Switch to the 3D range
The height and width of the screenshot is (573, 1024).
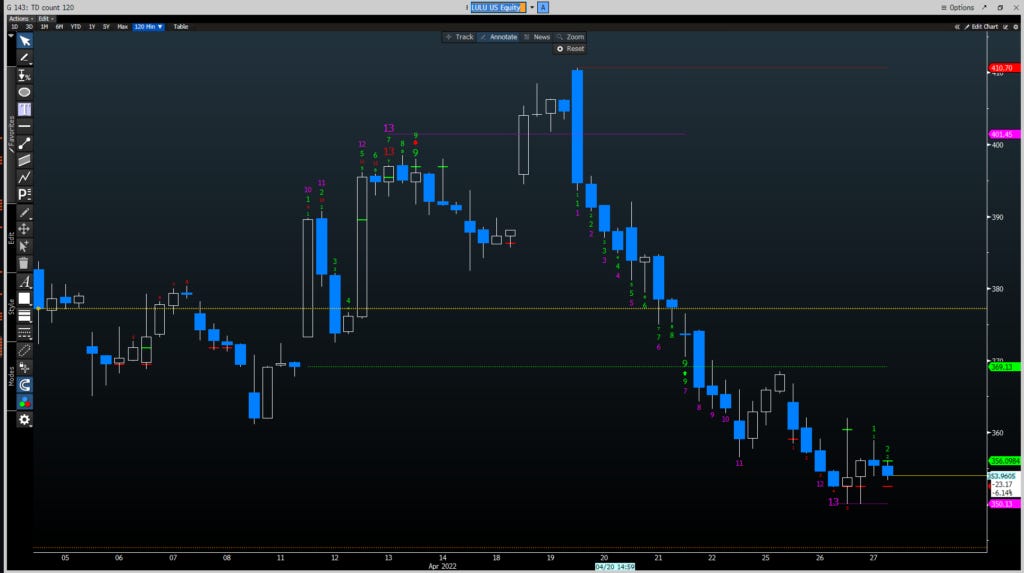(29, 27)
